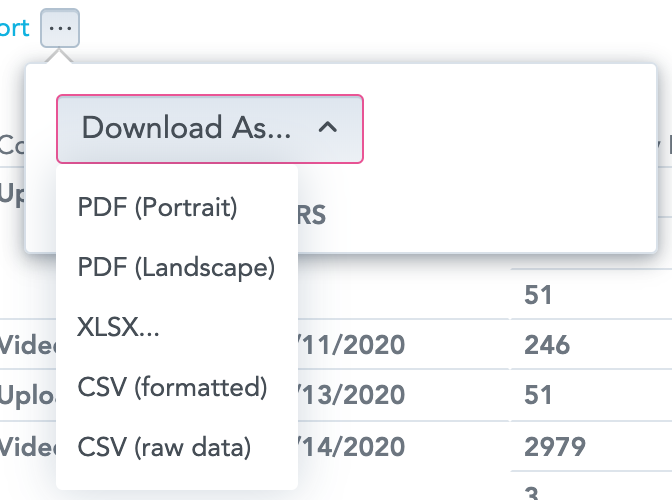Click the date cell ending /11/2020

pyautogui.click(x=350, y=346)
